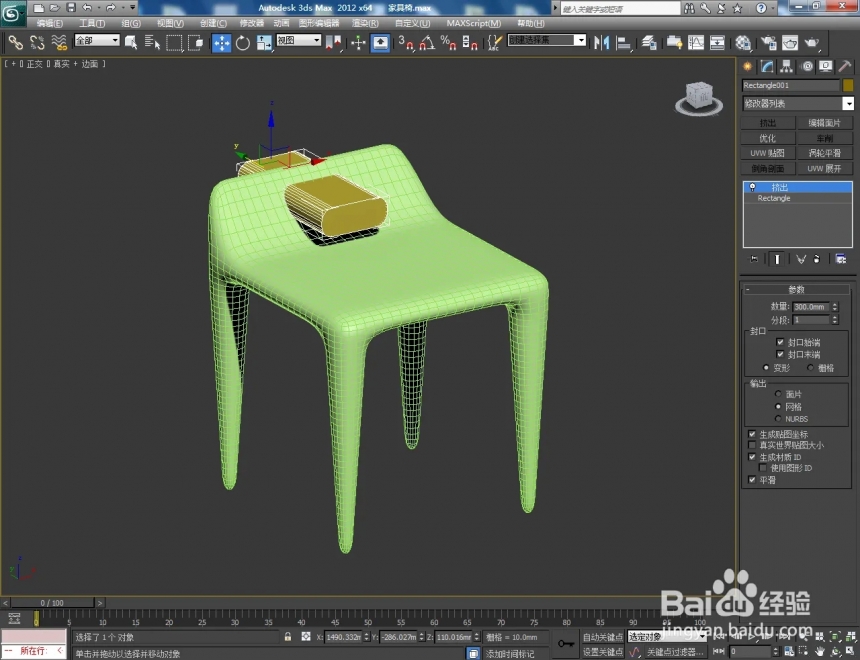Click the Select and Manipulate icon
This screenshot has height=660, width=860.
tap(358, 42)
